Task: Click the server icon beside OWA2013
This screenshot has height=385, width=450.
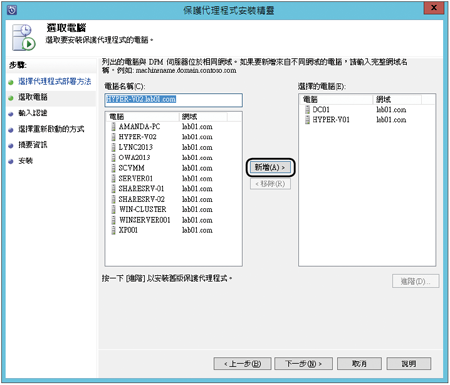Action: pyautogui.click(x=114, y=158)
